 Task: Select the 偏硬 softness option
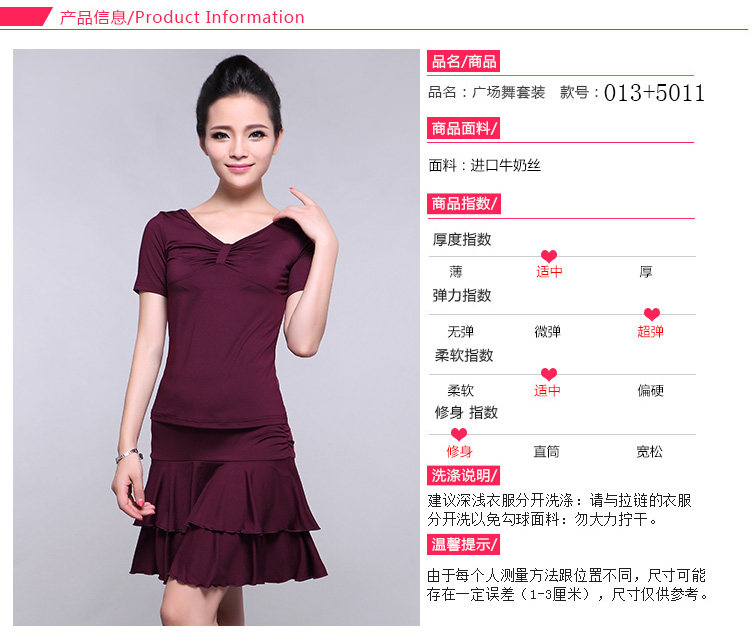click(651, 390)
